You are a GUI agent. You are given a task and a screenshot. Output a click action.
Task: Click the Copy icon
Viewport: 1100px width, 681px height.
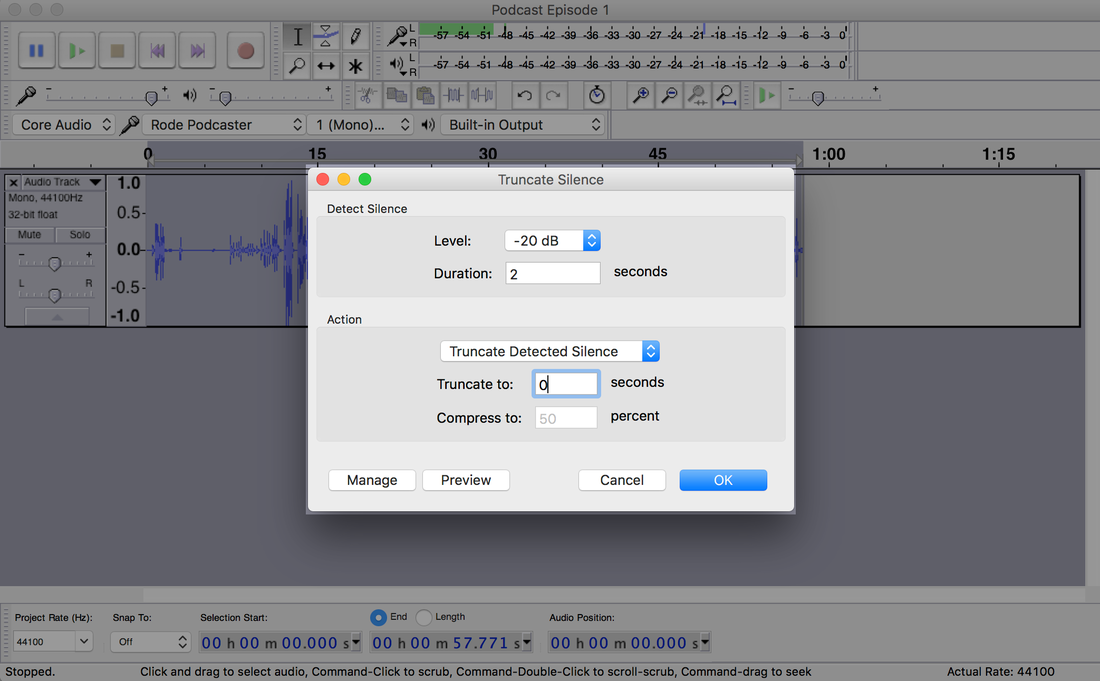coord(396,95)
